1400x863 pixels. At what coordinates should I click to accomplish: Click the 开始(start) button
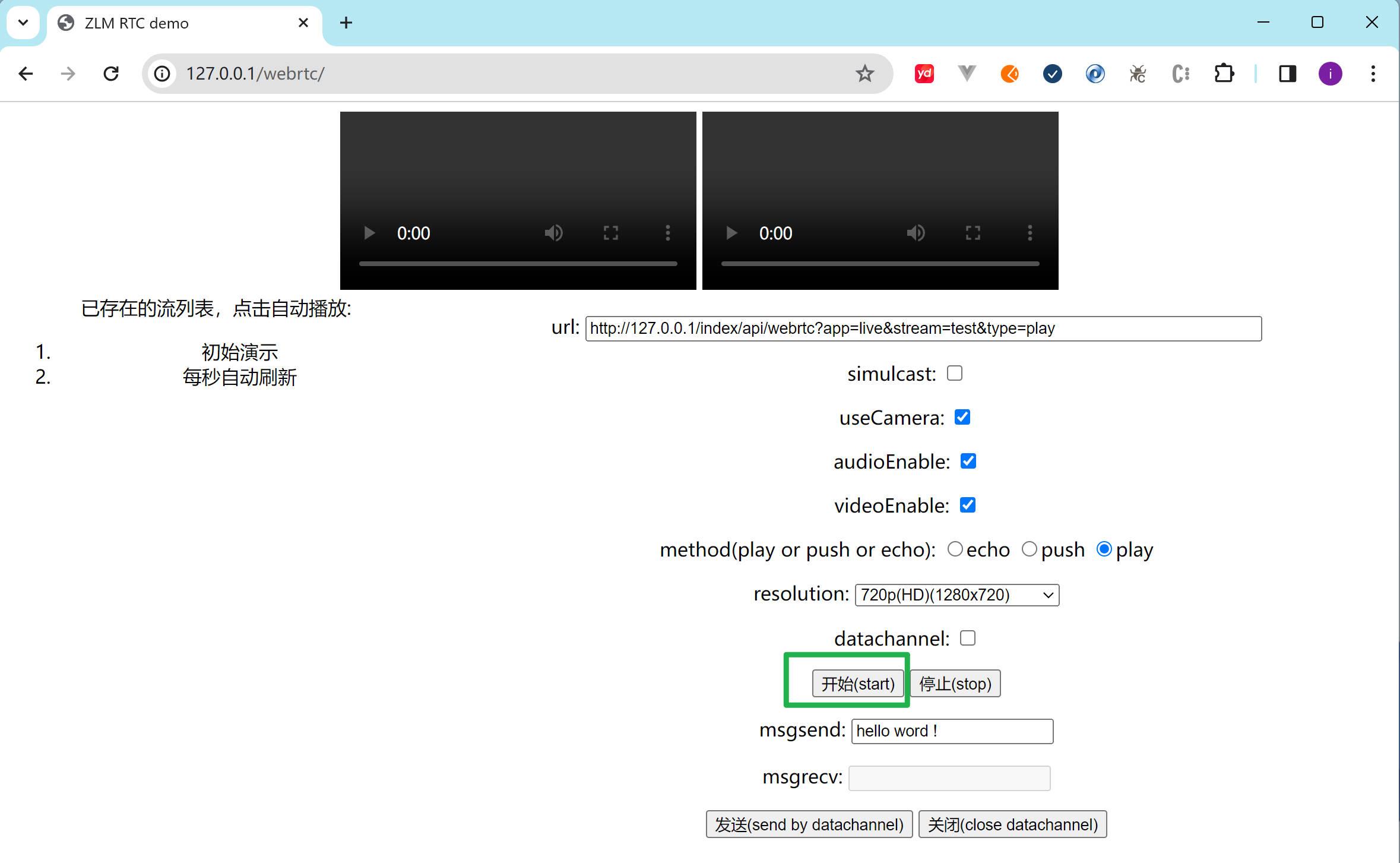pos(857,684)
